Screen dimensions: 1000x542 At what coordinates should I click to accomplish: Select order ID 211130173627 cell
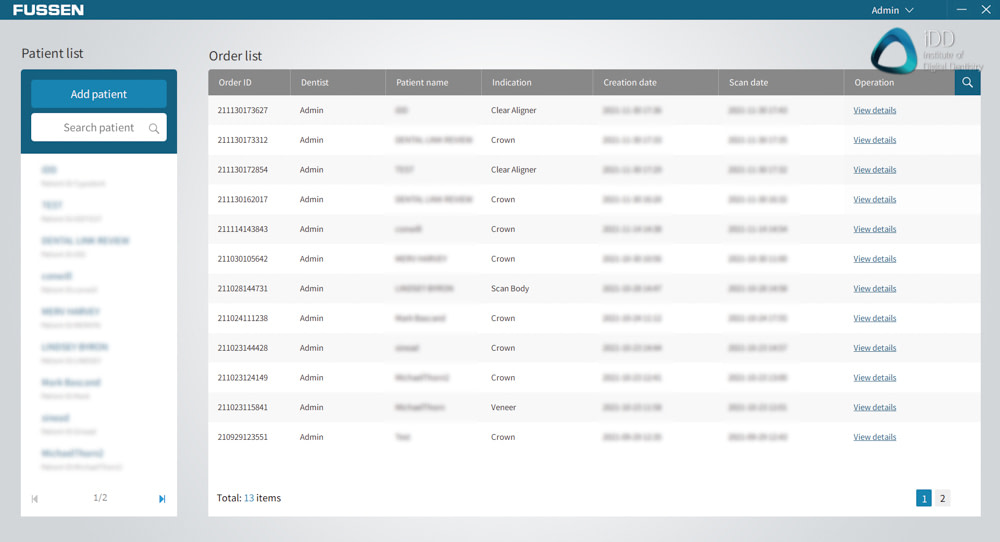click(242, 110)
